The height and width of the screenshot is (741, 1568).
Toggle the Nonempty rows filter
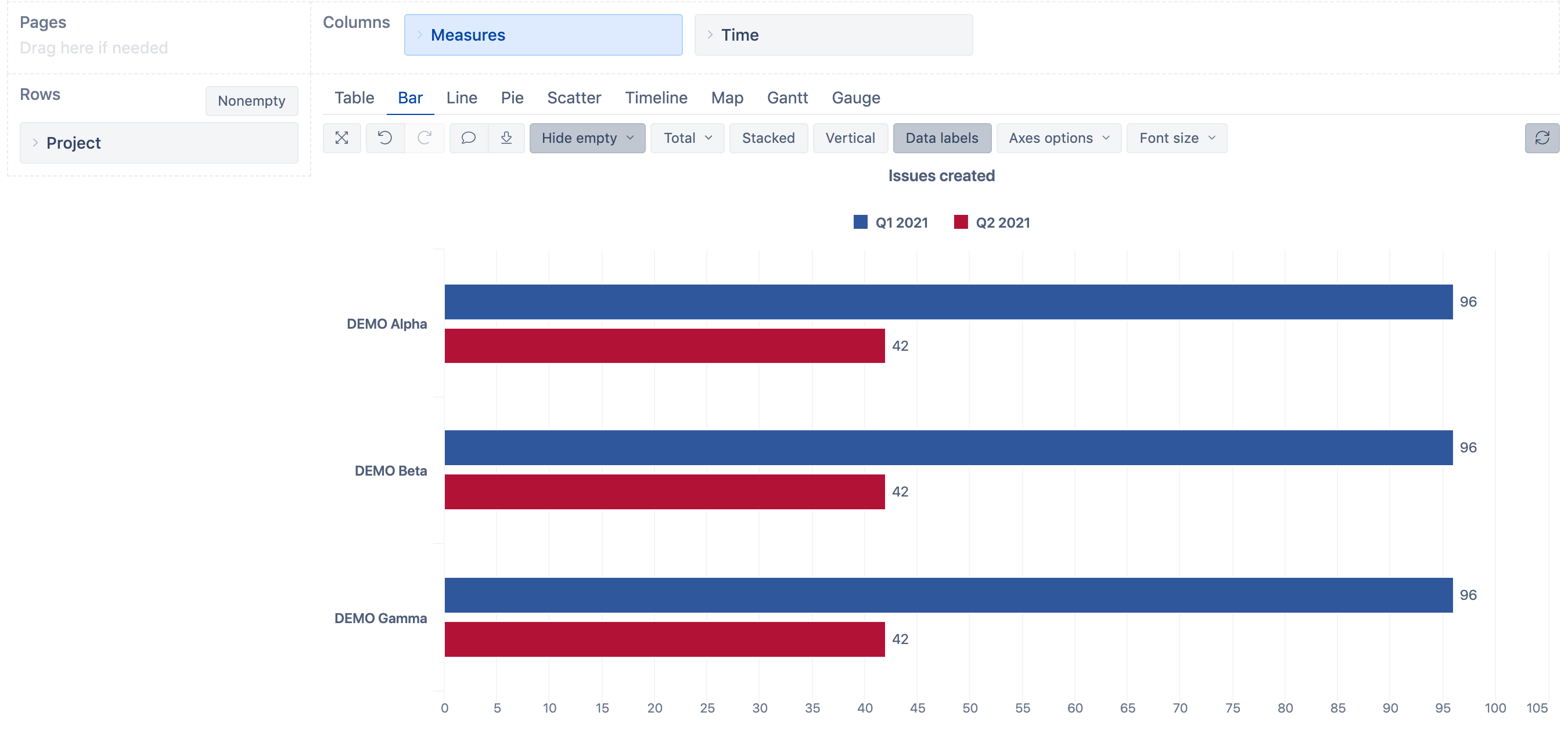click(x=251, y=101)
